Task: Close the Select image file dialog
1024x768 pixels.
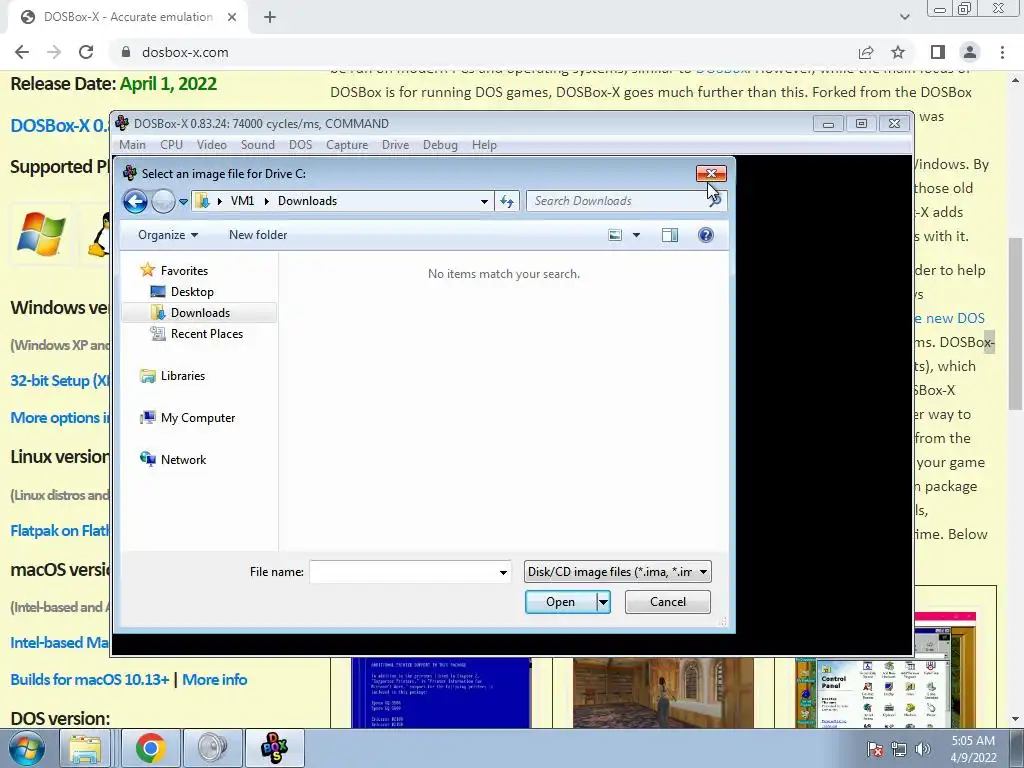Action: click(x=711, y=173)
